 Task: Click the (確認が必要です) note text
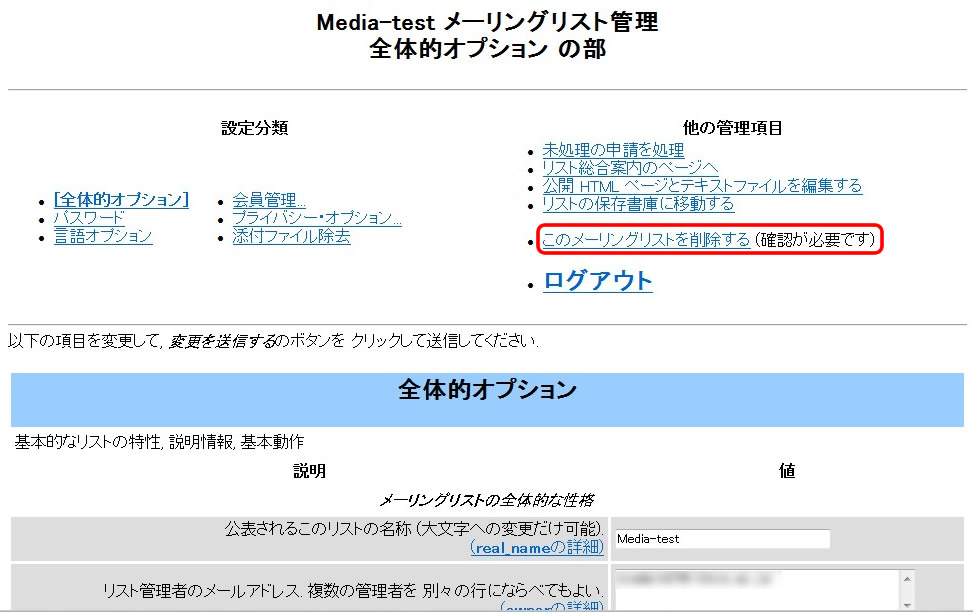coord(815,240)
